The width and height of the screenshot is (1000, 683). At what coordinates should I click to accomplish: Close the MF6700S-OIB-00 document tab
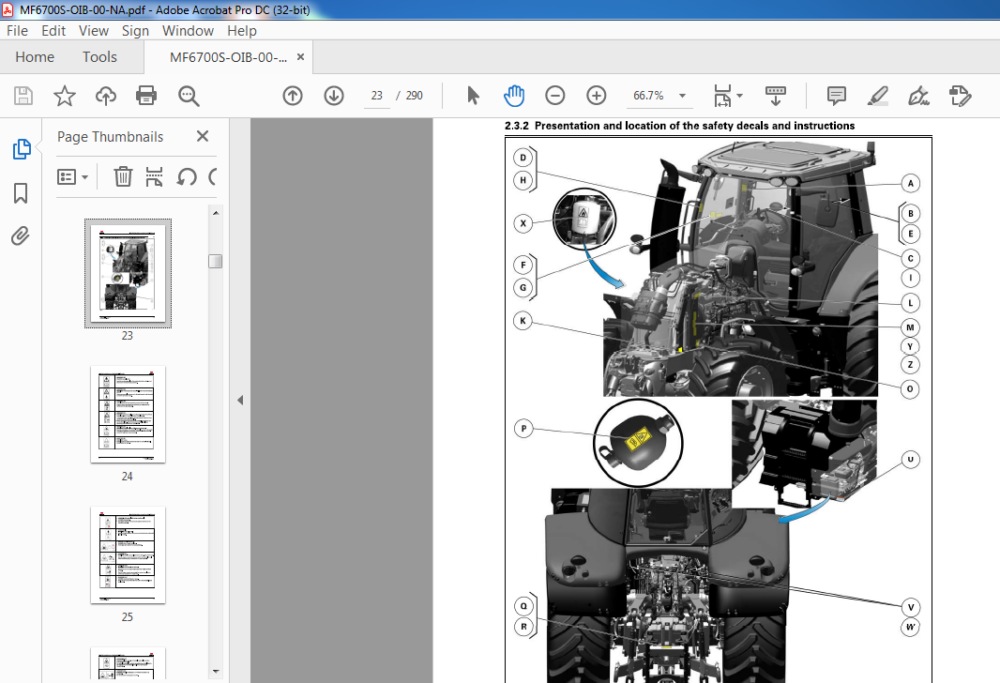pos(300,57)
